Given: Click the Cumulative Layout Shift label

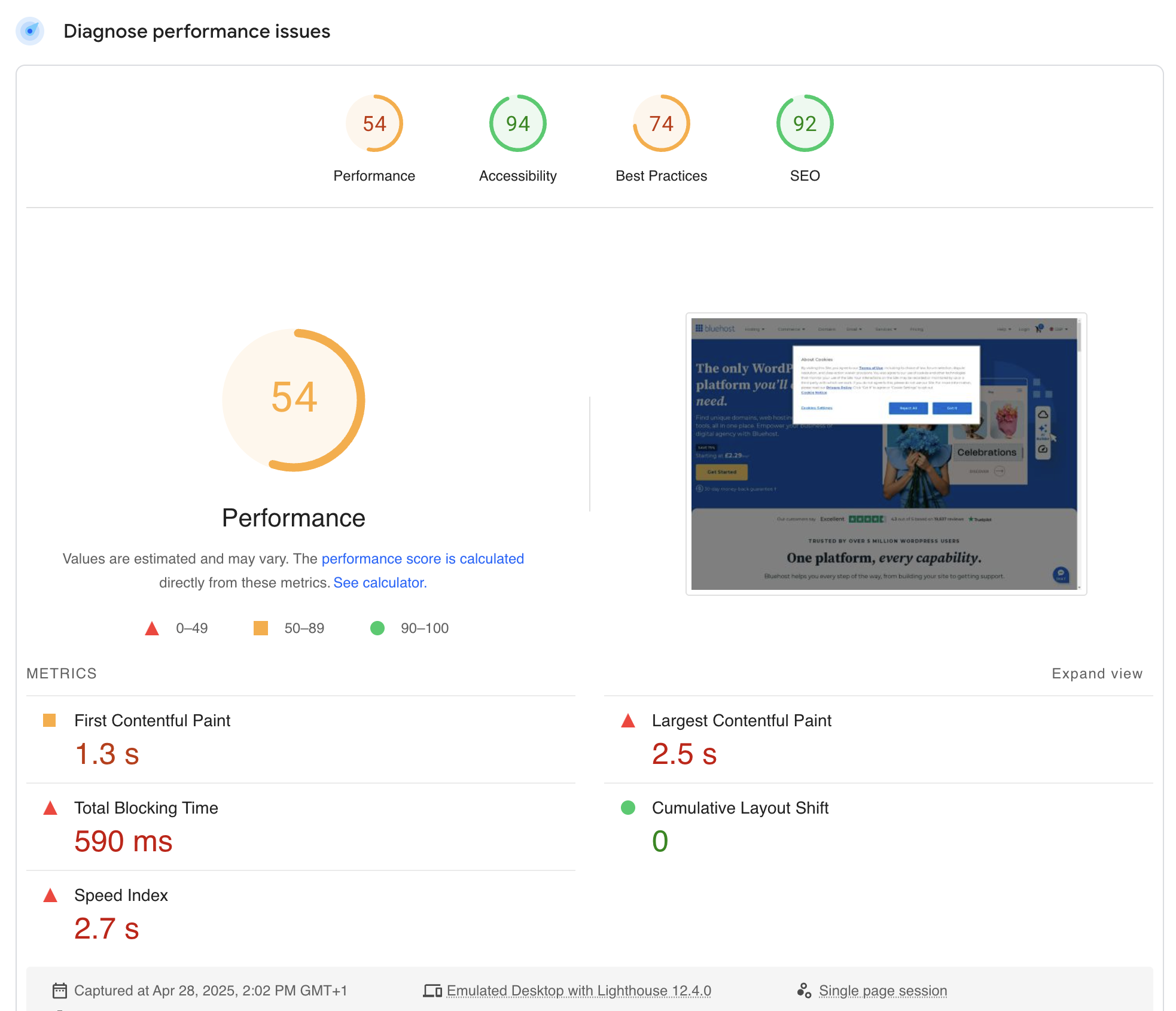Looking at the screenshot, I should pos(740,808).
